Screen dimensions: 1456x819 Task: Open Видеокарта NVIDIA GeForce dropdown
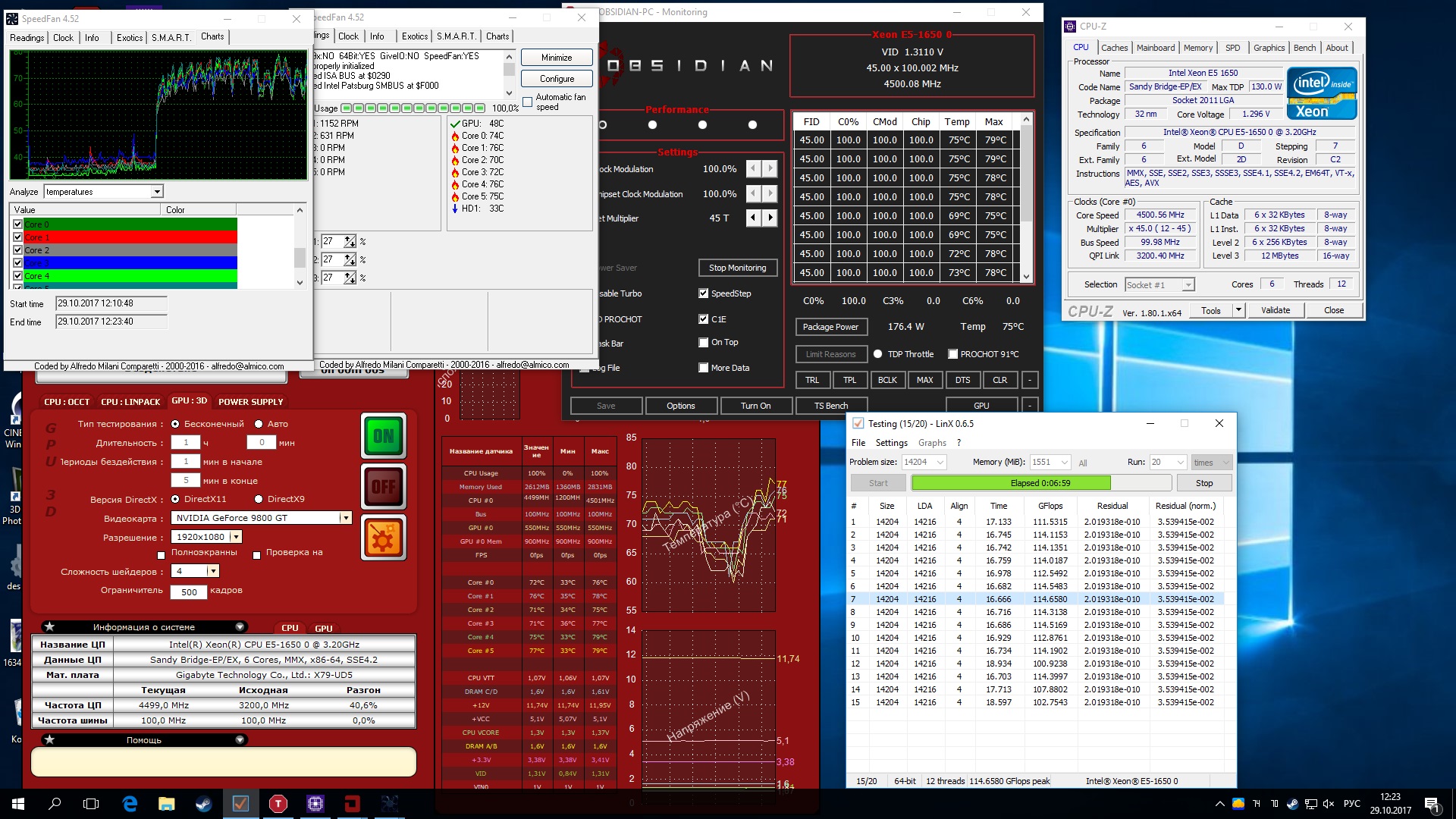coord(345,518)
